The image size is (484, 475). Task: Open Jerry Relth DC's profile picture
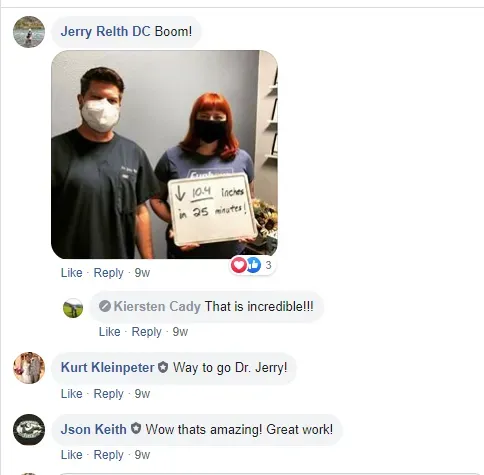(29, 32)
